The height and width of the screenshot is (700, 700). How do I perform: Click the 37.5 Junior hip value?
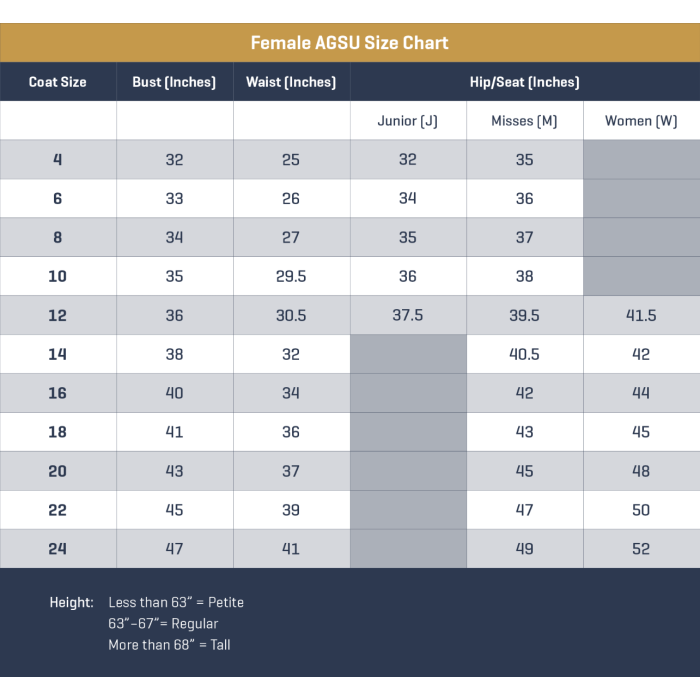(x=407, y=315)
